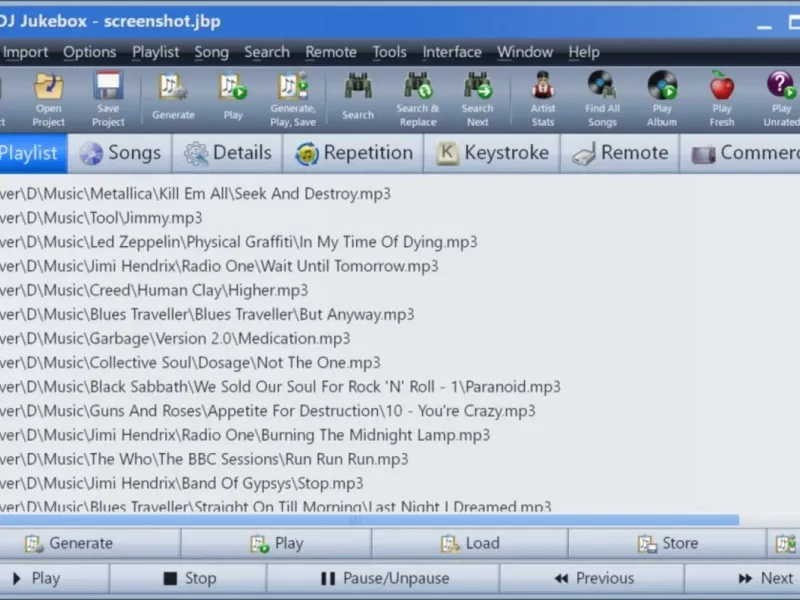
Task: Select Black Sabbath Paranoid.mp3 row
Action: [400, 387]
